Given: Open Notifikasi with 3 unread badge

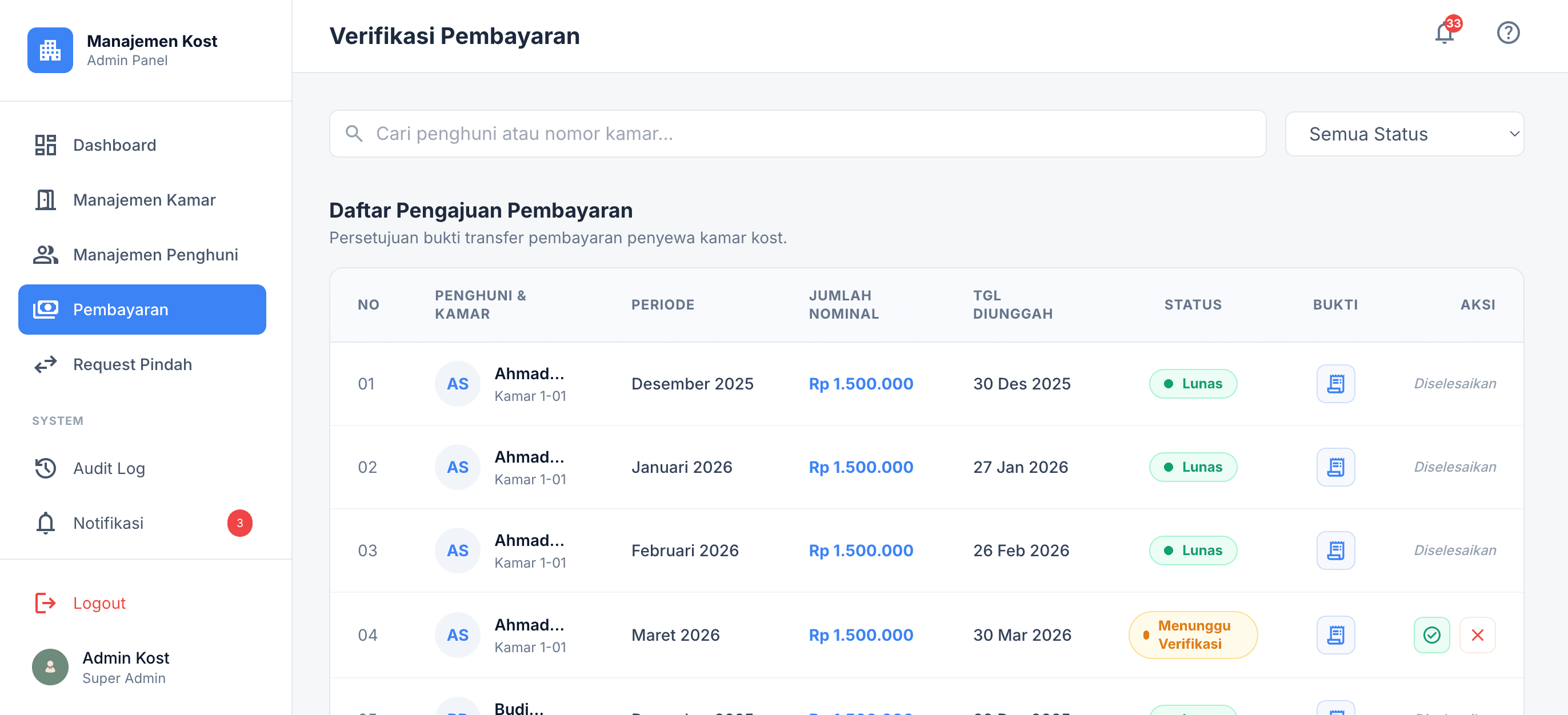Looking at the screenshot, I should 109,523.
